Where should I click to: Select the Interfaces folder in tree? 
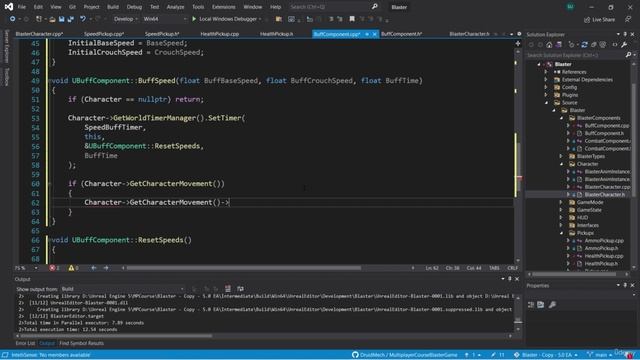tap(587, 225)
